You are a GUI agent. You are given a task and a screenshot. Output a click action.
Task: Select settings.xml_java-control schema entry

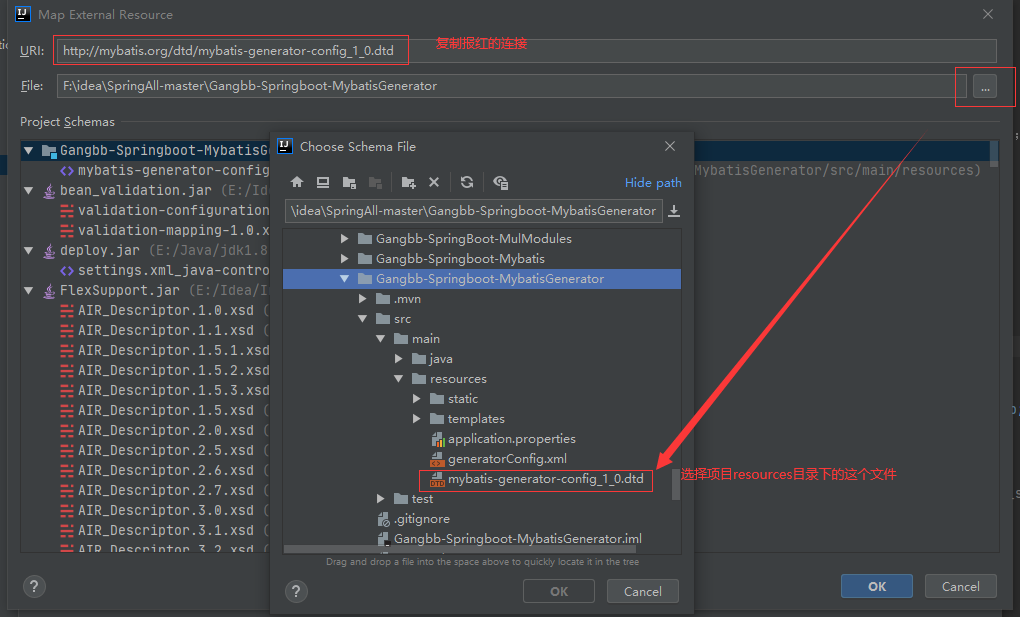tap(165, 271)
